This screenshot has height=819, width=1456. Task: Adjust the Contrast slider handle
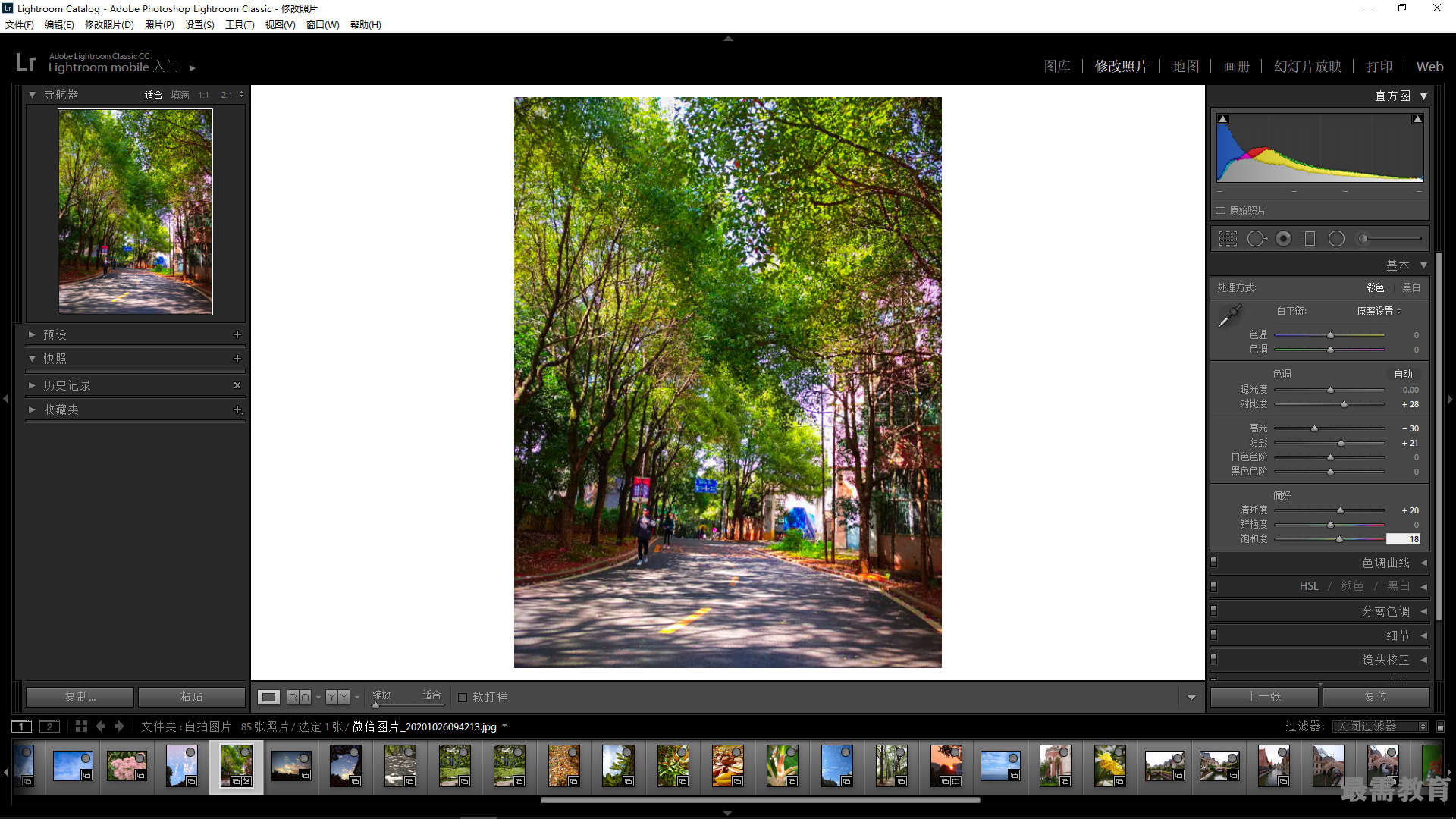[x=1345, y=405]
